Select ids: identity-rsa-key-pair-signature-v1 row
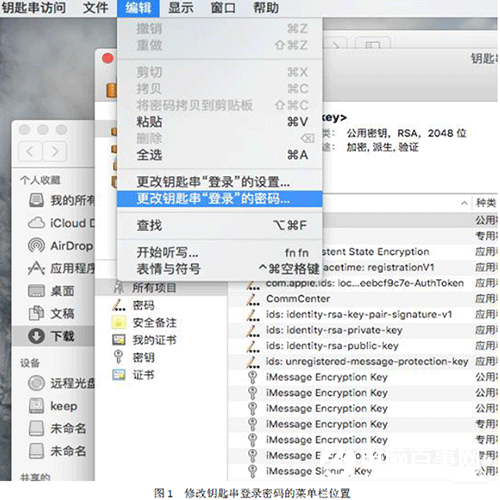Viewport: 500px width, 500px height. (x=362, y=315)
